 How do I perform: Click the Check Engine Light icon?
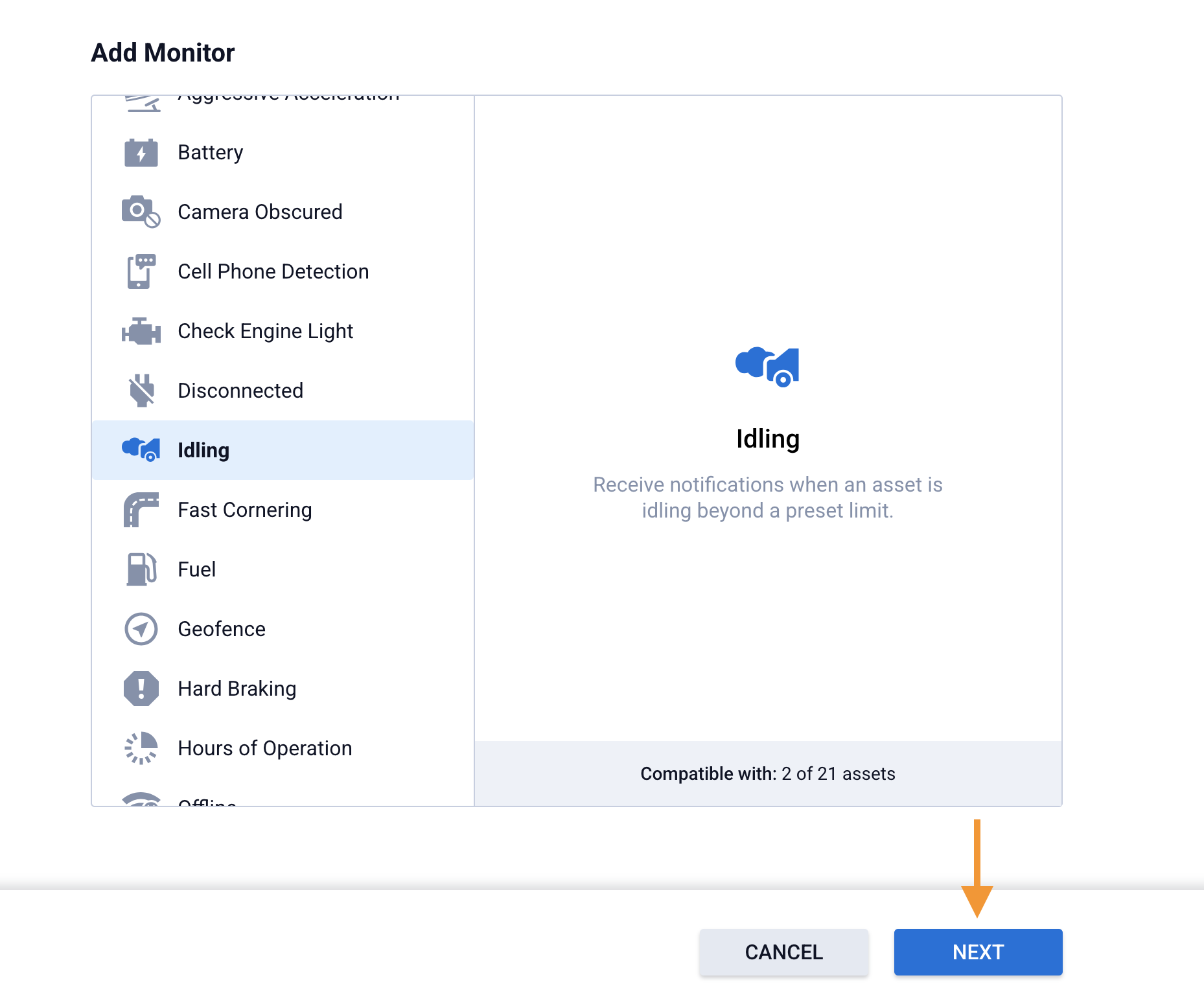[x=141, y=332]
